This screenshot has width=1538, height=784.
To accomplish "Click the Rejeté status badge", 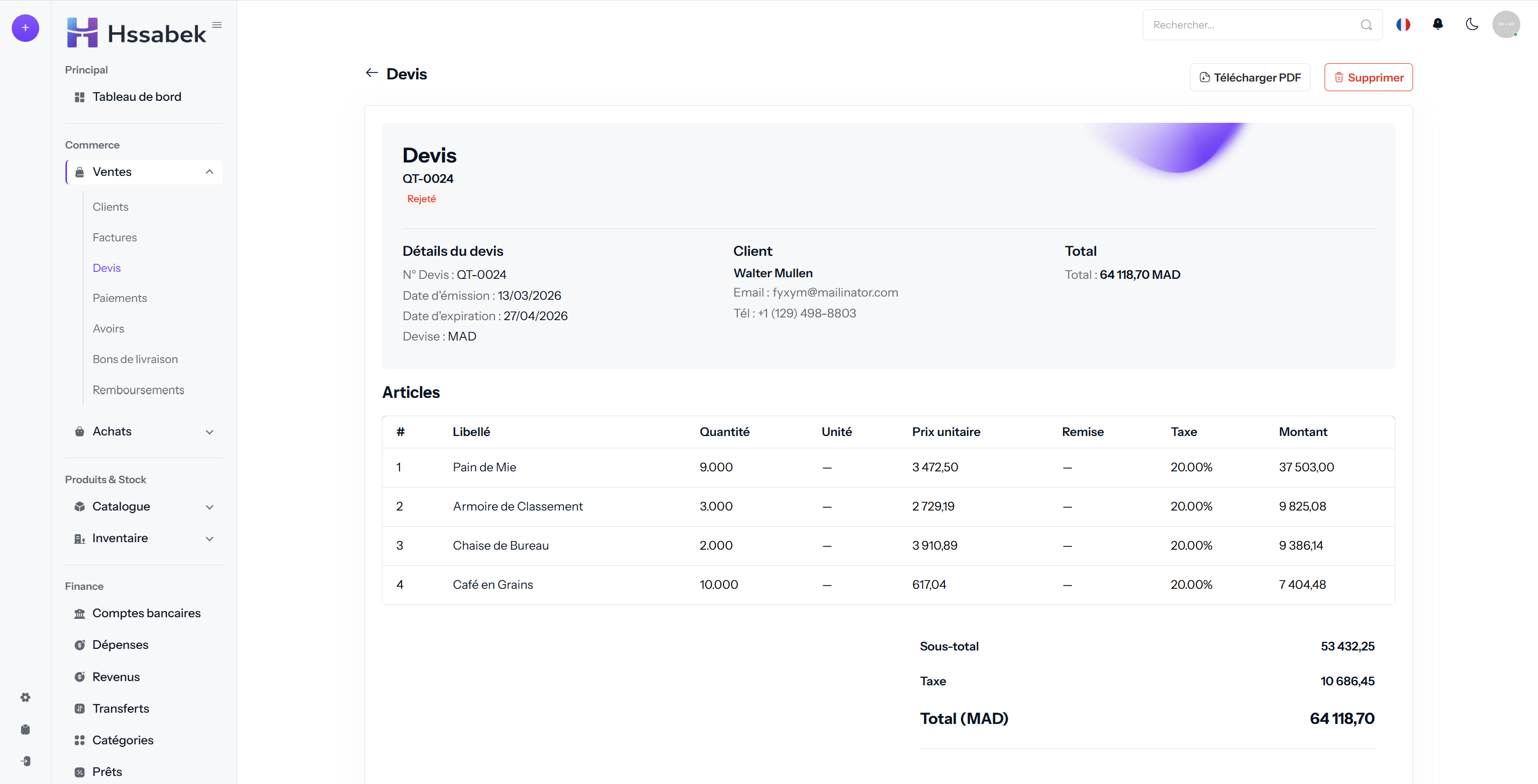I will (421, 199).
